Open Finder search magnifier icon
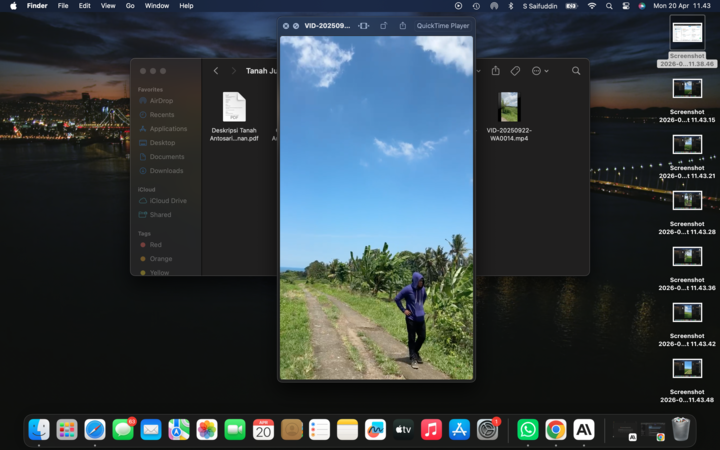Image resolution: width=720 pixels, height=450 pixels. coord(576,71)
